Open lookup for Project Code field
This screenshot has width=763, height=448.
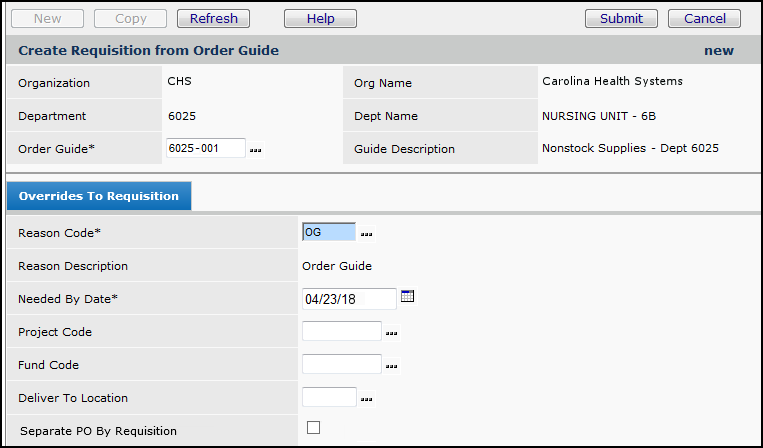(392, 333)
